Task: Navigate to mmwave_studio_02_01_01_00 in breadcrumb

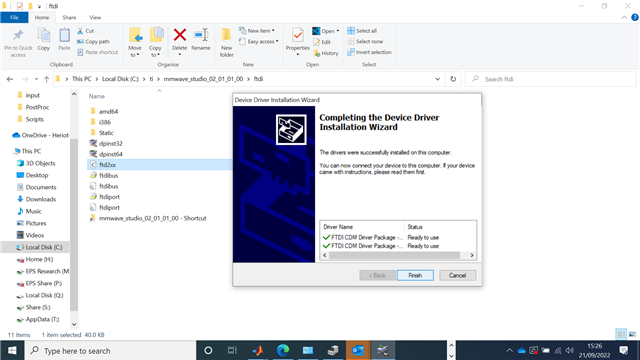Action: tap(203, 79)
